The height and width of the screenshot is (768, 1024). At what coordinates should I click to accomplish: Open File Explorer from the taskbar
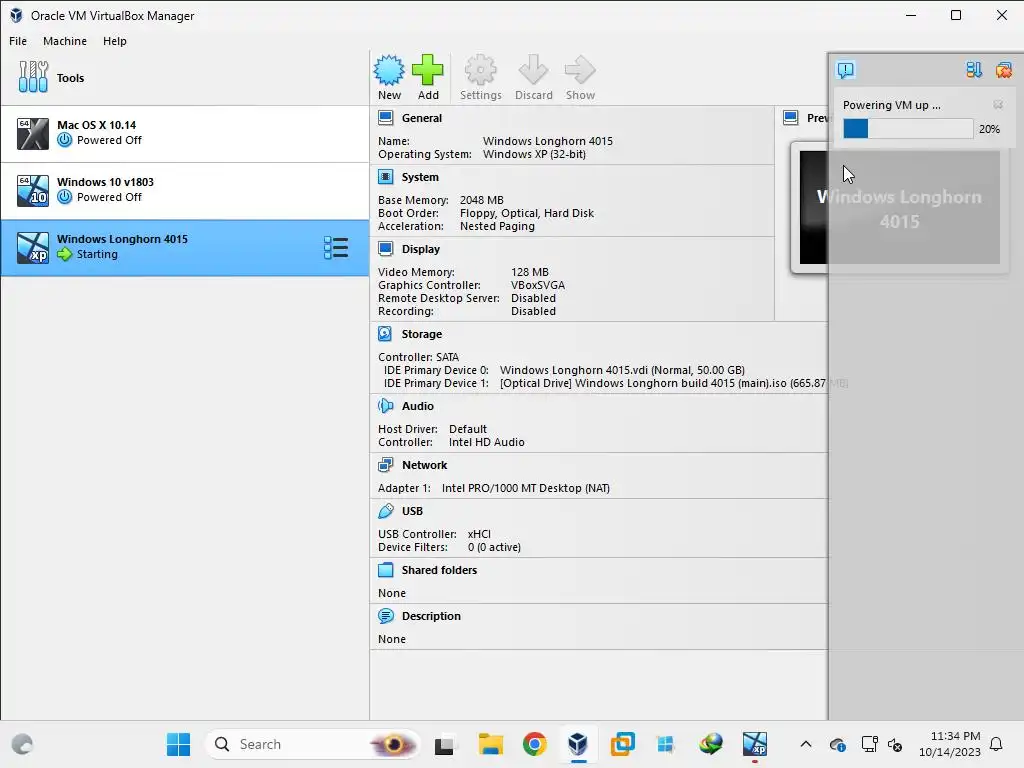click(x=490, y=744)
